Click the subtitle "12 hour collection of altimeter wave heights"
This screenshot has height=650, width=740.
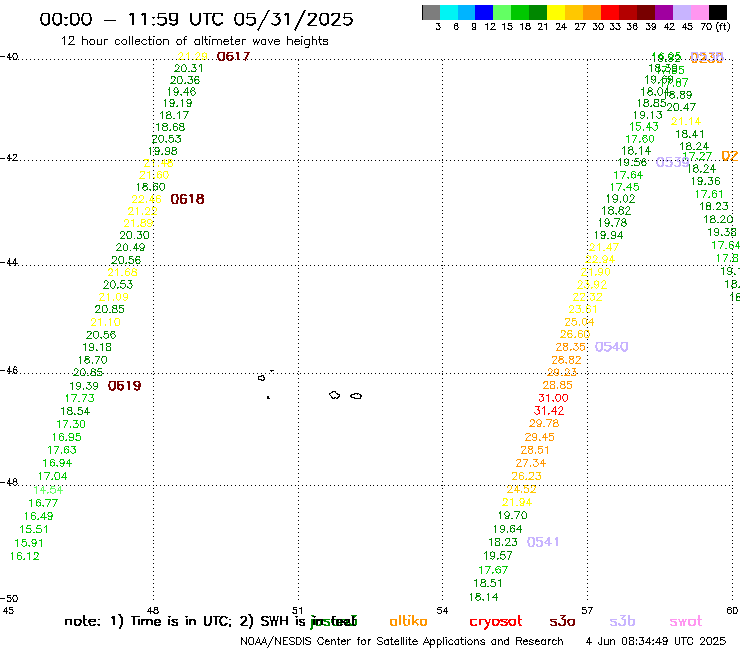click(194, 41)
